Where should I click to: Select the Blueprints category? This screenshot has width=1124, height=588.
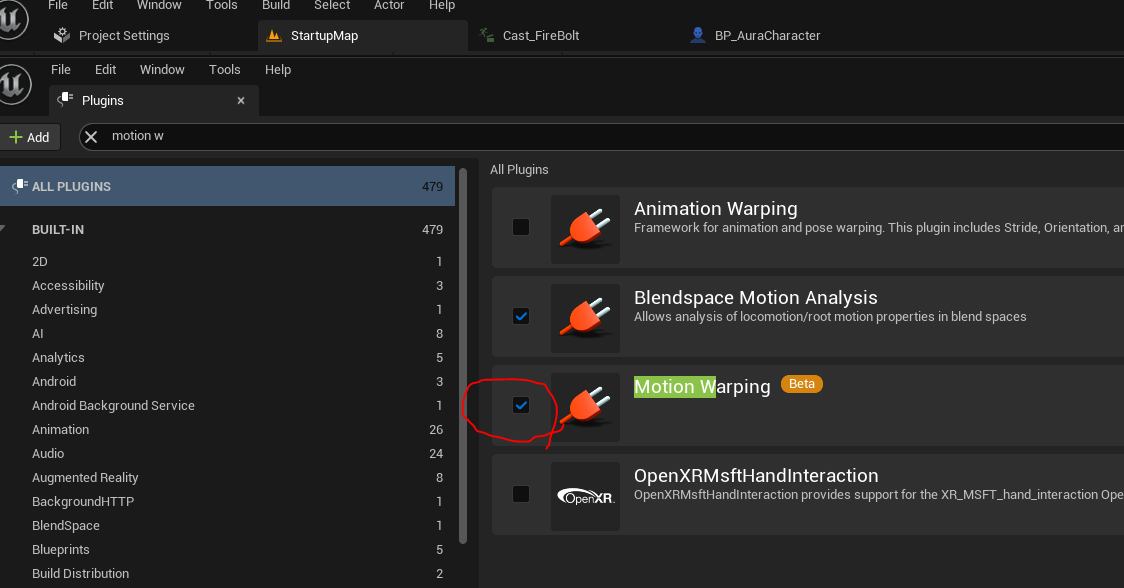[227, 550]
